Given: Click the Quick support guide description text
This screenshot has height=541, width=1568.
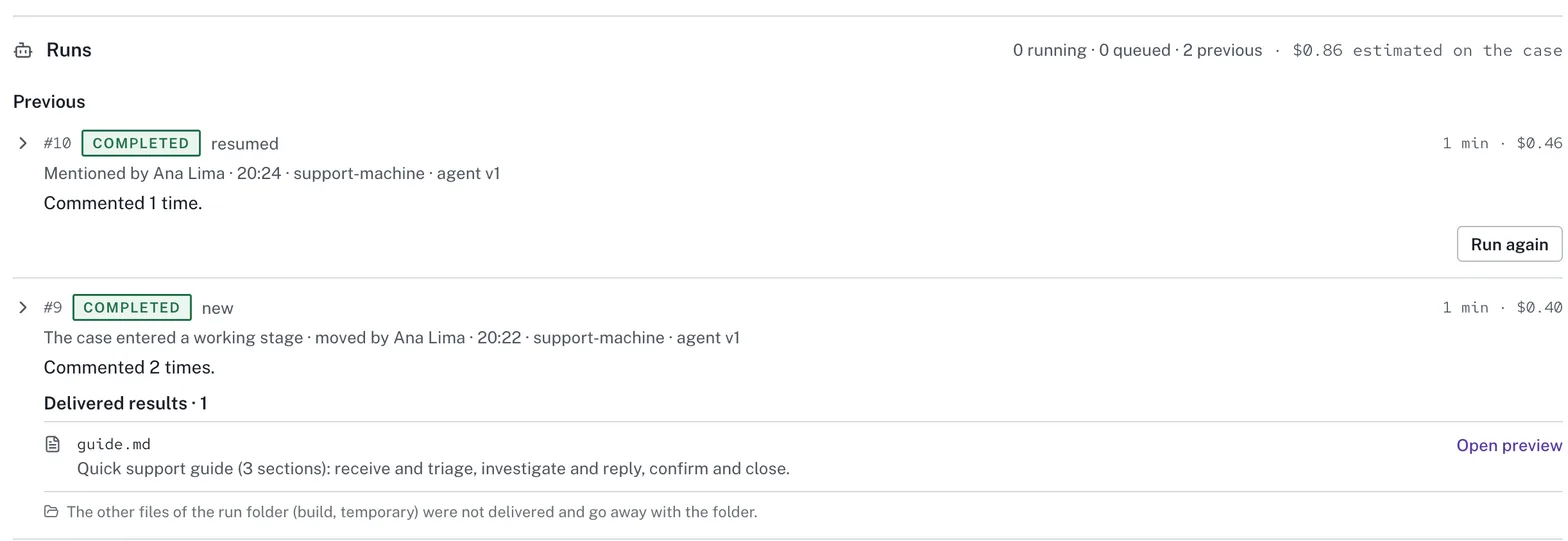Looking at the screenshot, I should [433, 468].
